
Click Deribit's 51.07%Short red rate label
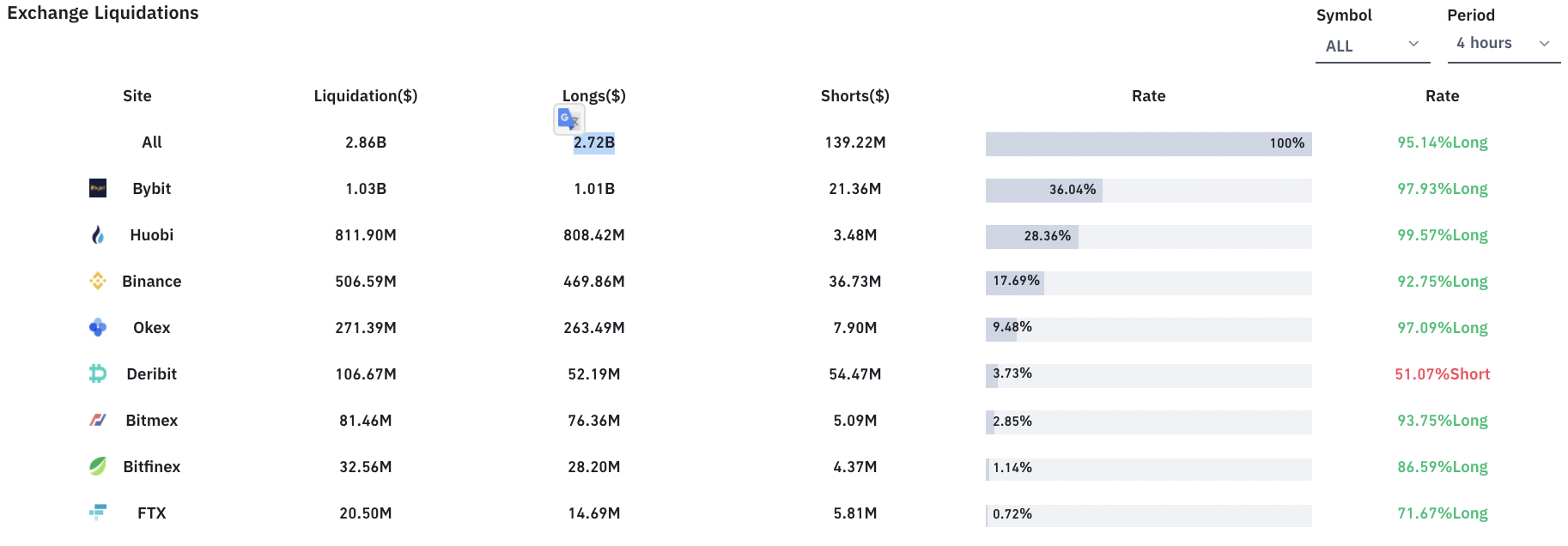pos(1443,374)
